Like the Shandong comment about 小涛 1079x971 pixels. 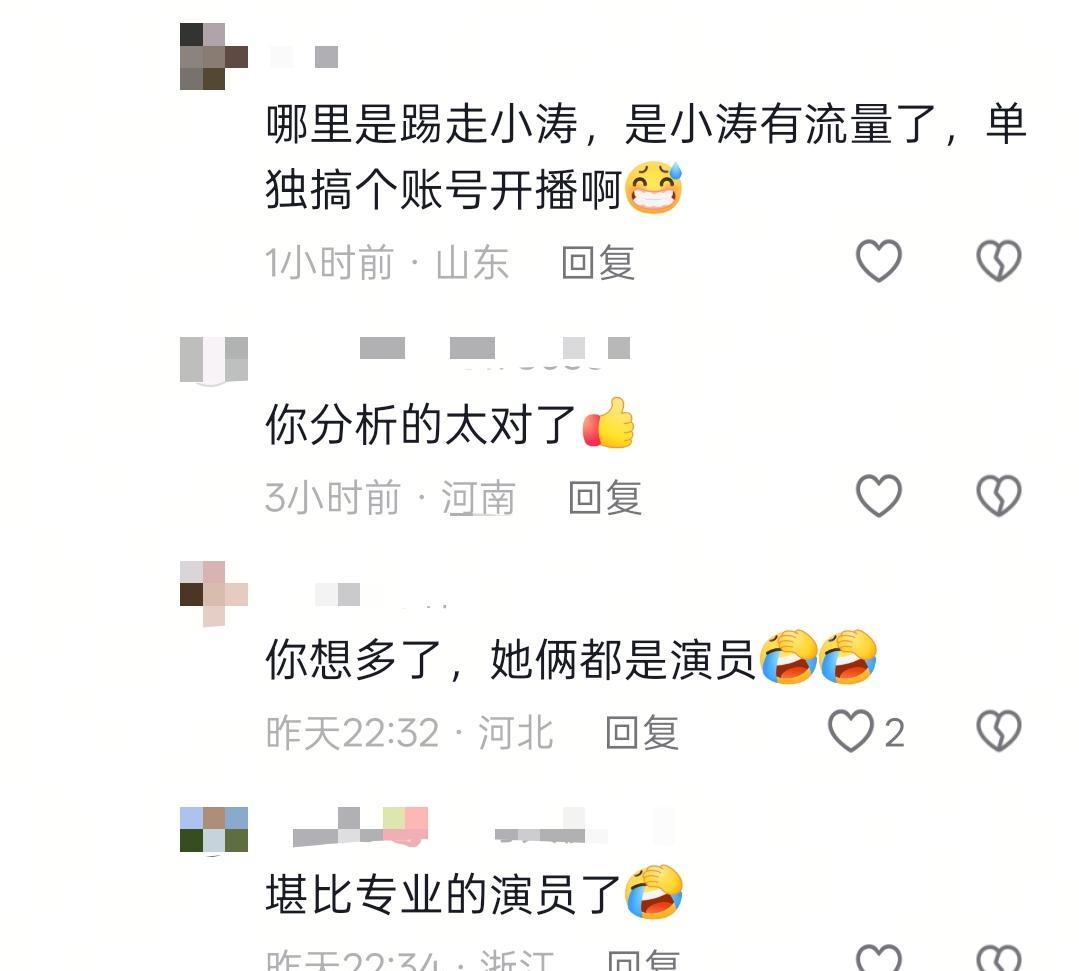pyautogui.click(x=879, y=261)
